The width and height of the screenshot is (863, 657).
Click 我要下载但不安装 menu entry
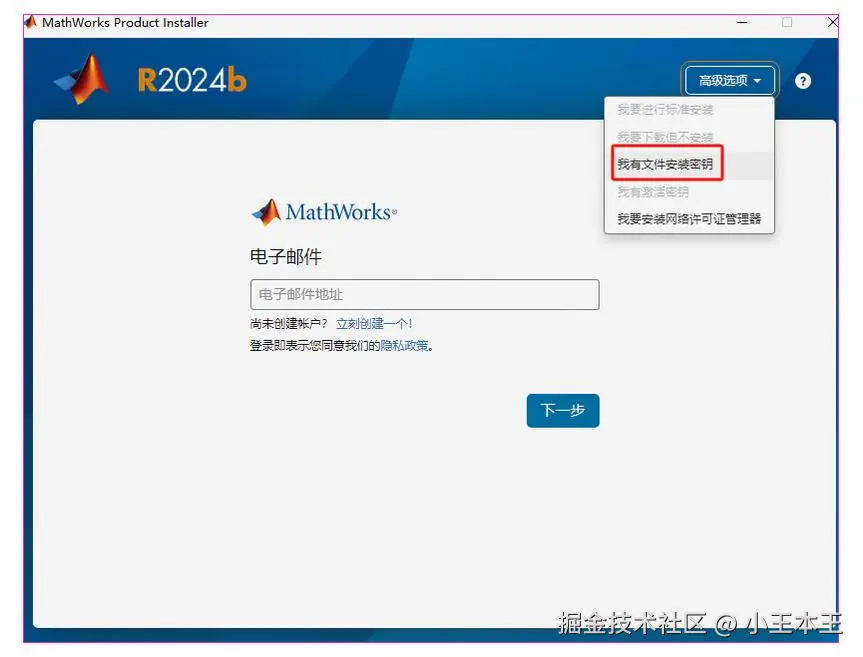point(666,135)
